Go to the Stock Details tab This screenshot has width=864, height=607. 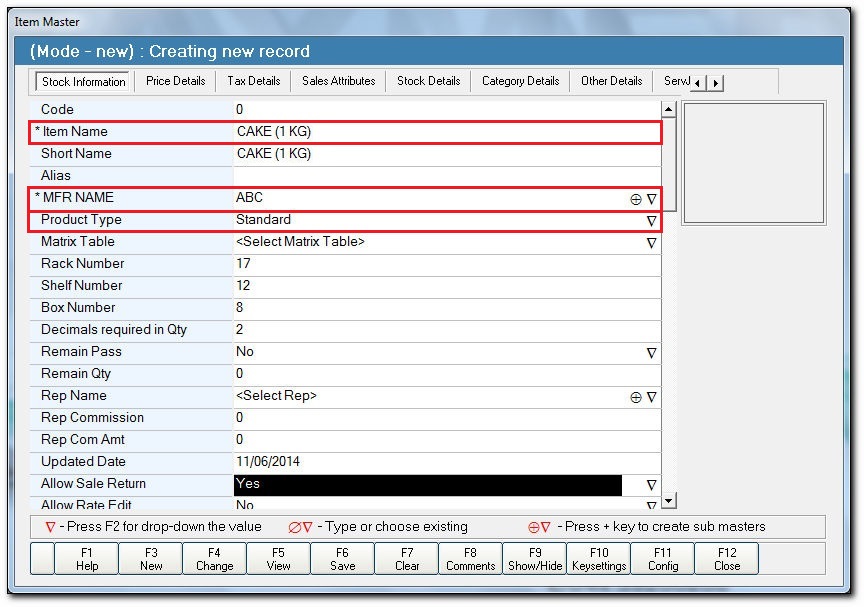click(429, 81)
